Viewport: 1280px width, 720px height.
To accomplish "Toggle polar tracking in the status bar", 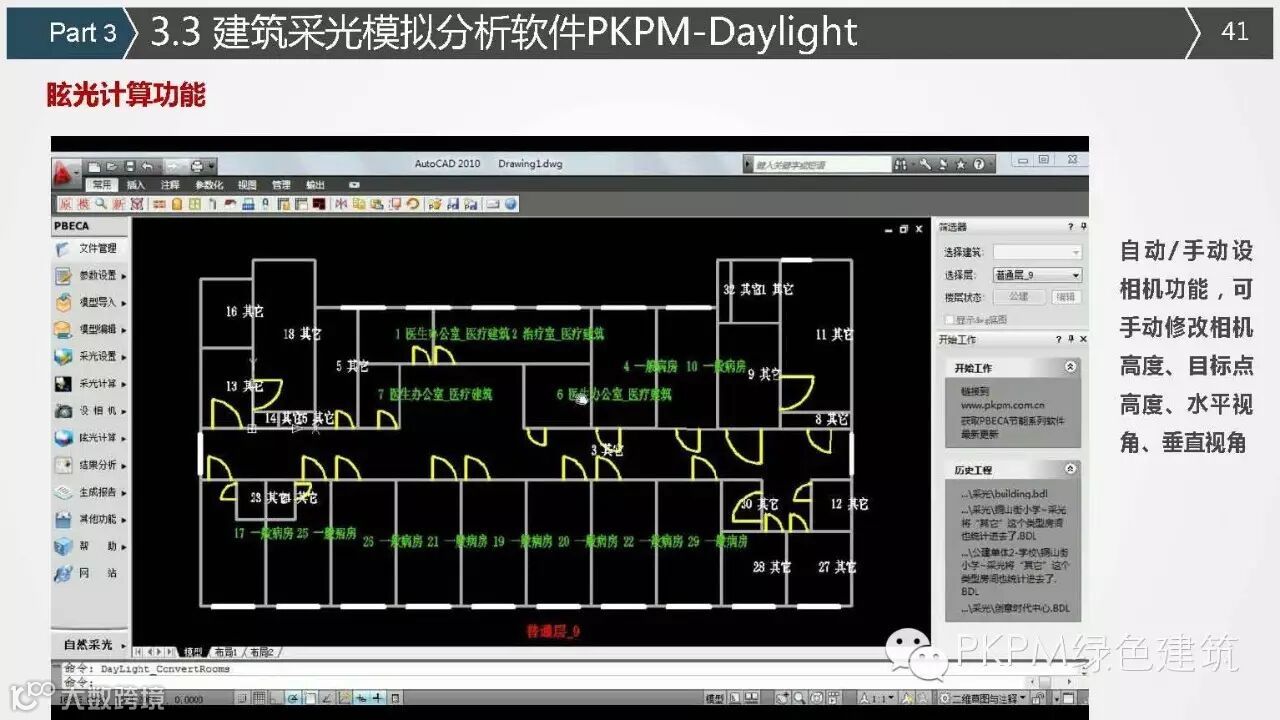I will click(x=293, y=698).
